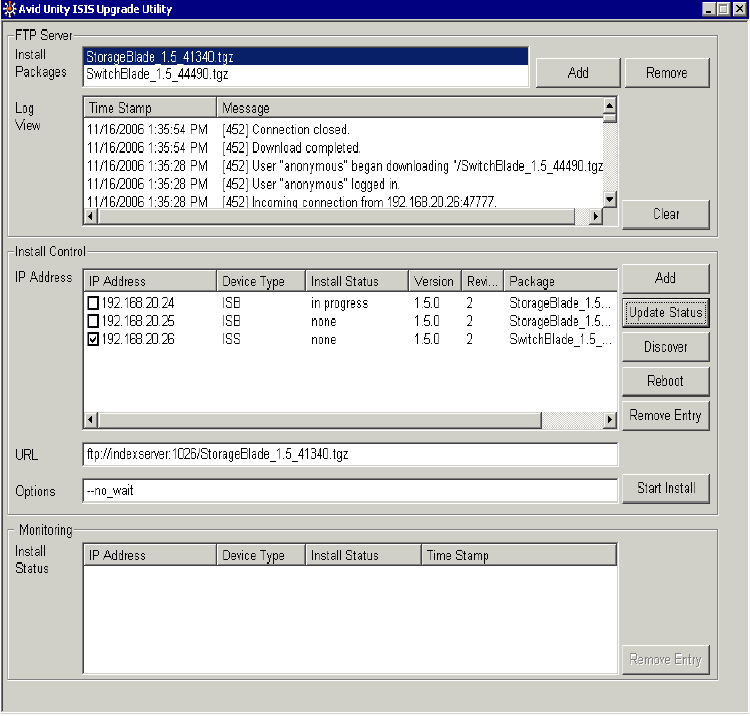Click Reboot button
Screen dimensions: 750x716
(665, 381)
